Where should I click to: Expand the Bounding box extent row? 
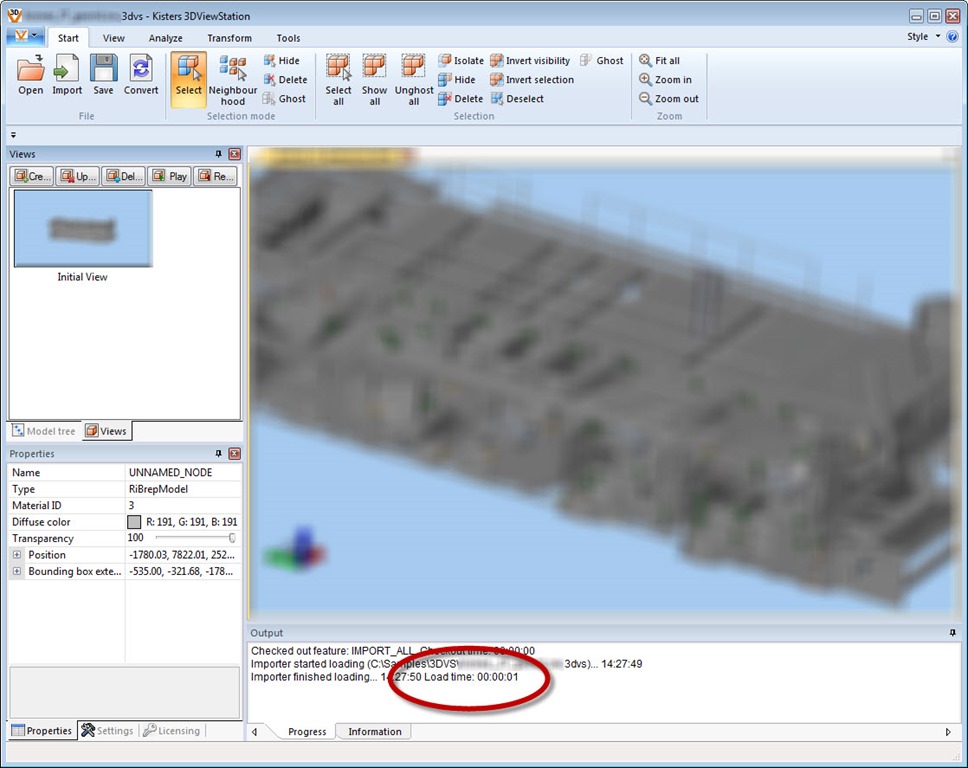point(17,572)
